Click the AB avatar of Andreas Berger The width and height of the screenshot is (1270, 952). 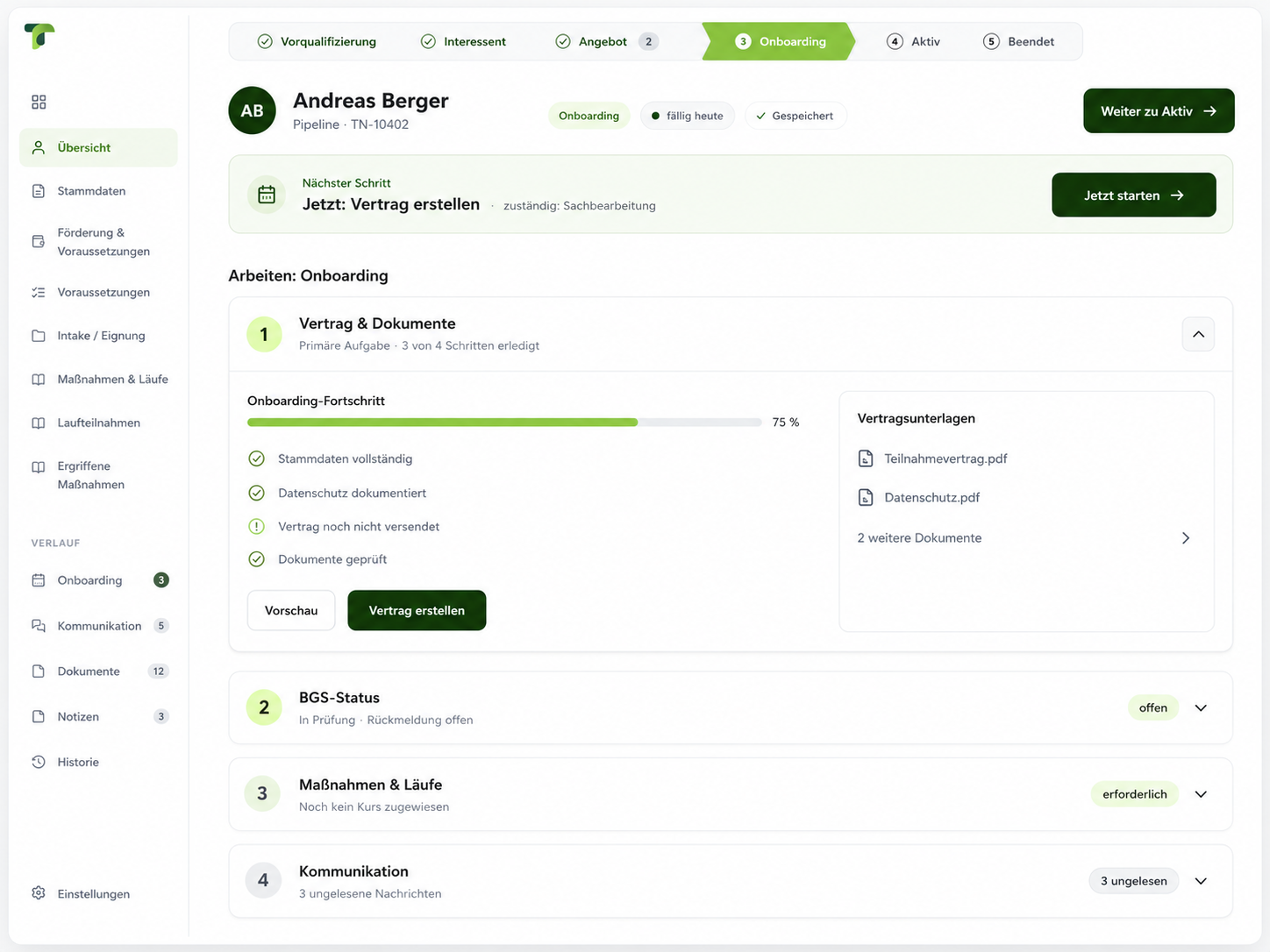click(x=253, y=110)
